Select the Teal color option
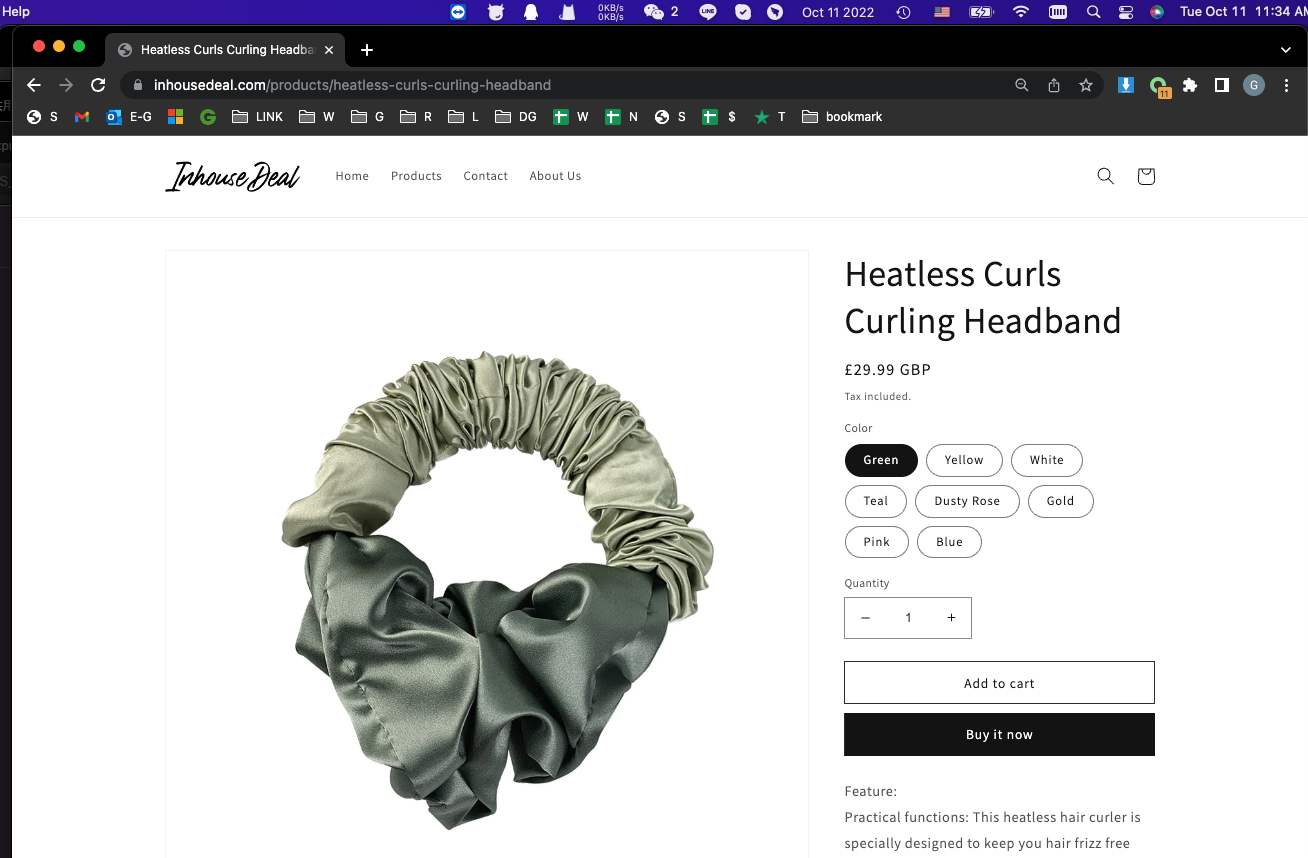The image size is (1308, 858). click(876, 501)
